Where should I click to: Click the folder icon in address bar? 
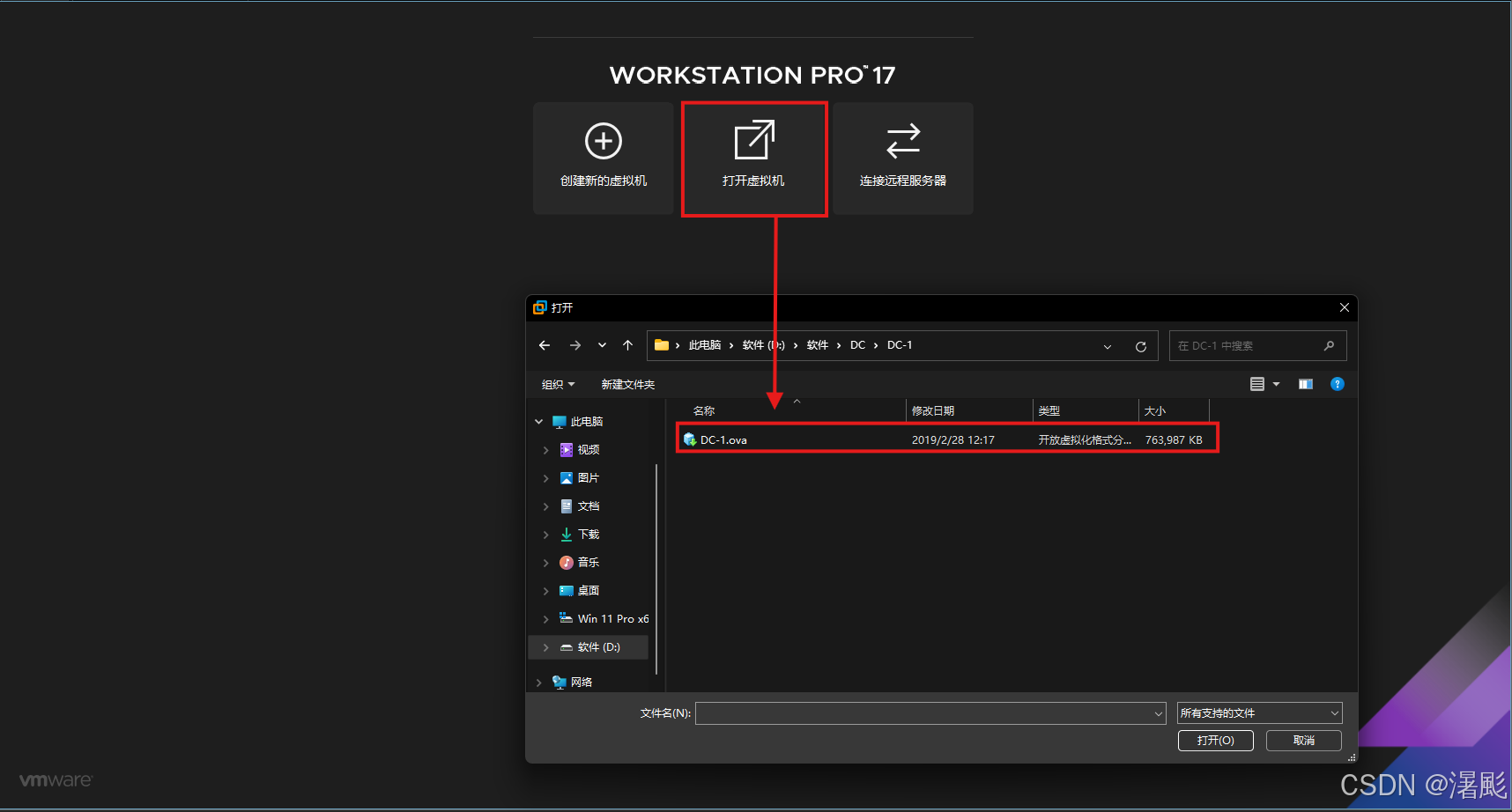(x=662, y=345)
